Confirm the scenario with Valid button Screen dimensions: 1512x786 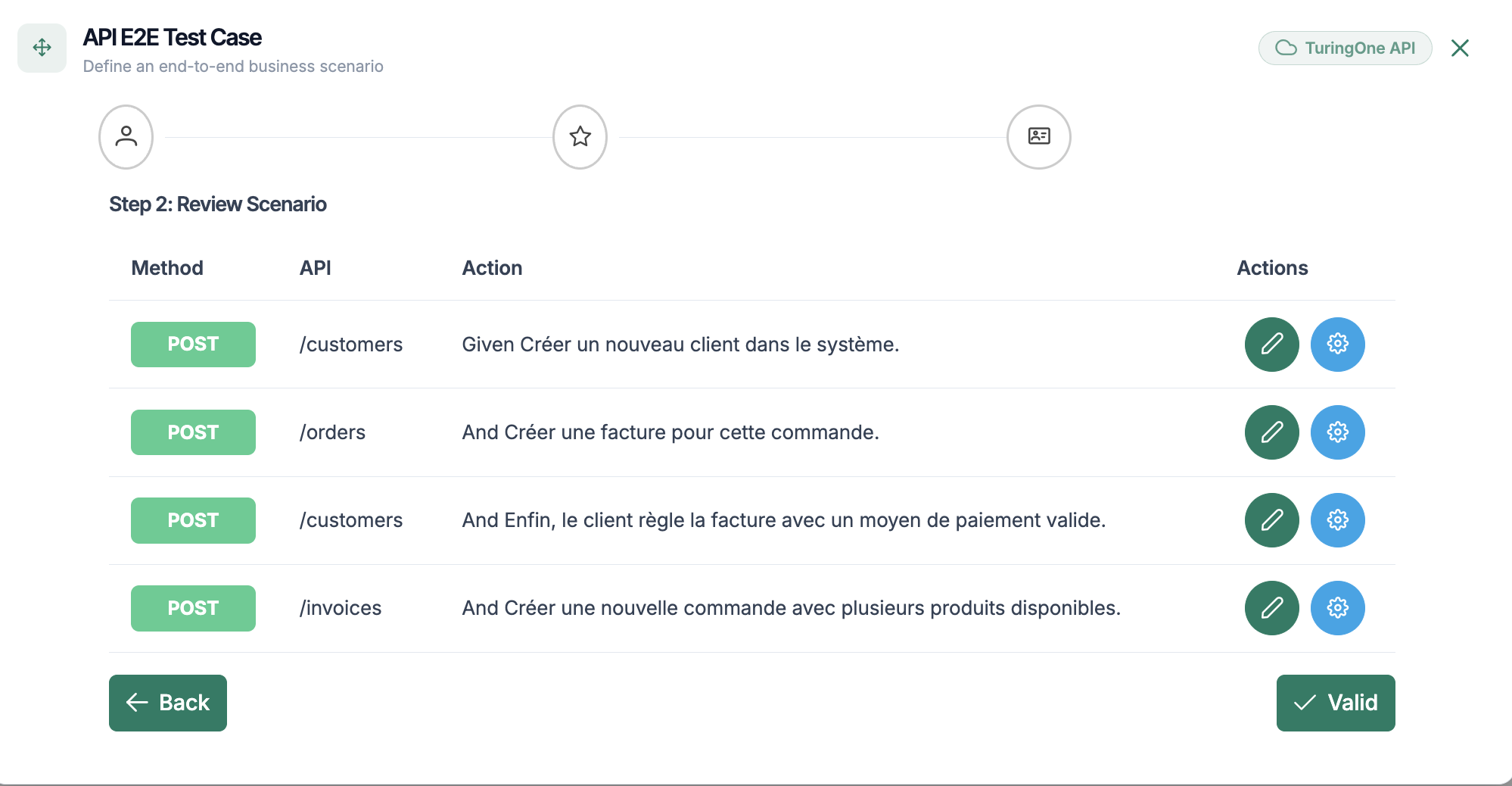[x=1335, y=703]
